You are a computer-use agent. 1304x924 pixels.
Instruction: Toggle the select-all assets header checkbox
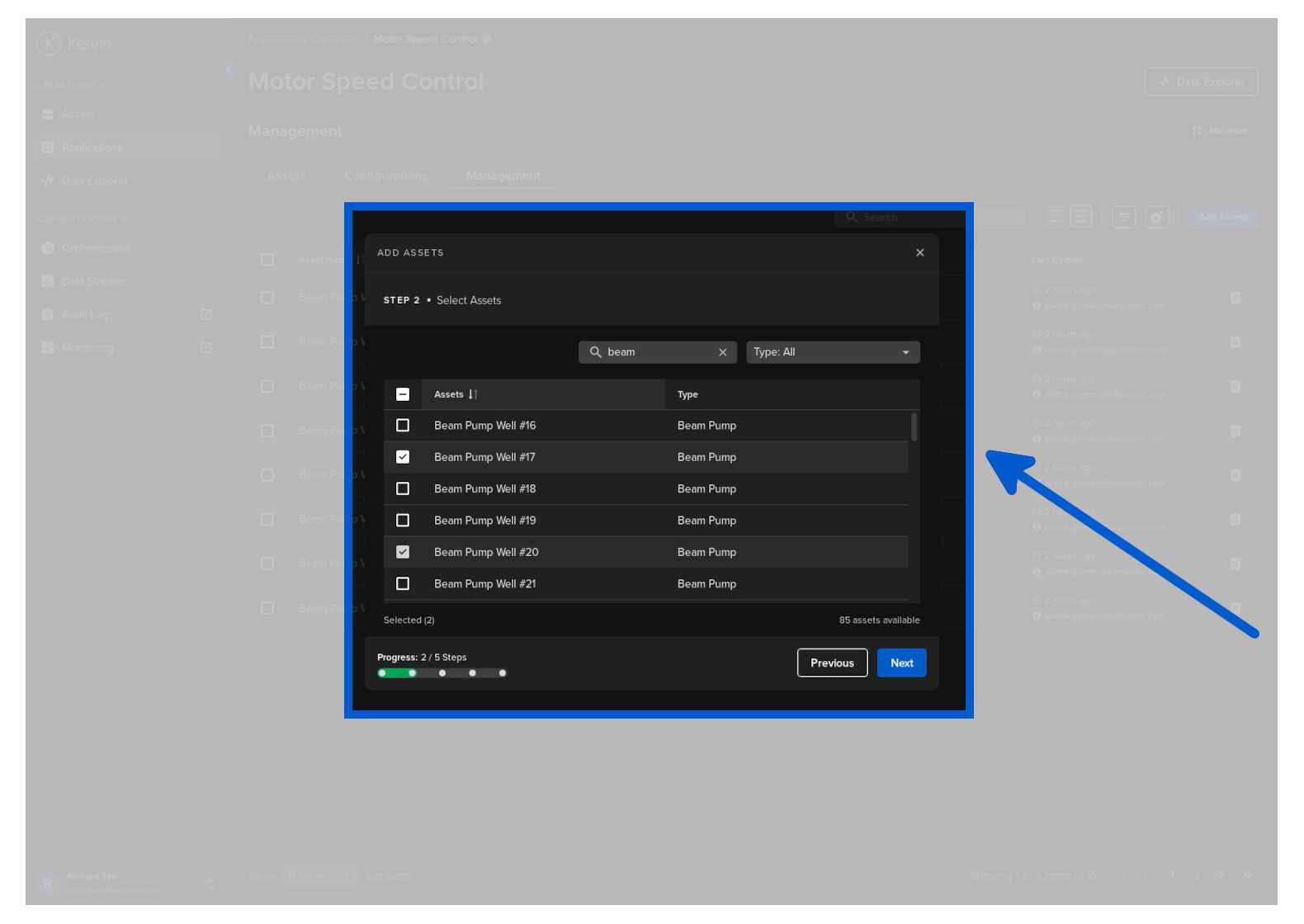click(x=403, y=394)
